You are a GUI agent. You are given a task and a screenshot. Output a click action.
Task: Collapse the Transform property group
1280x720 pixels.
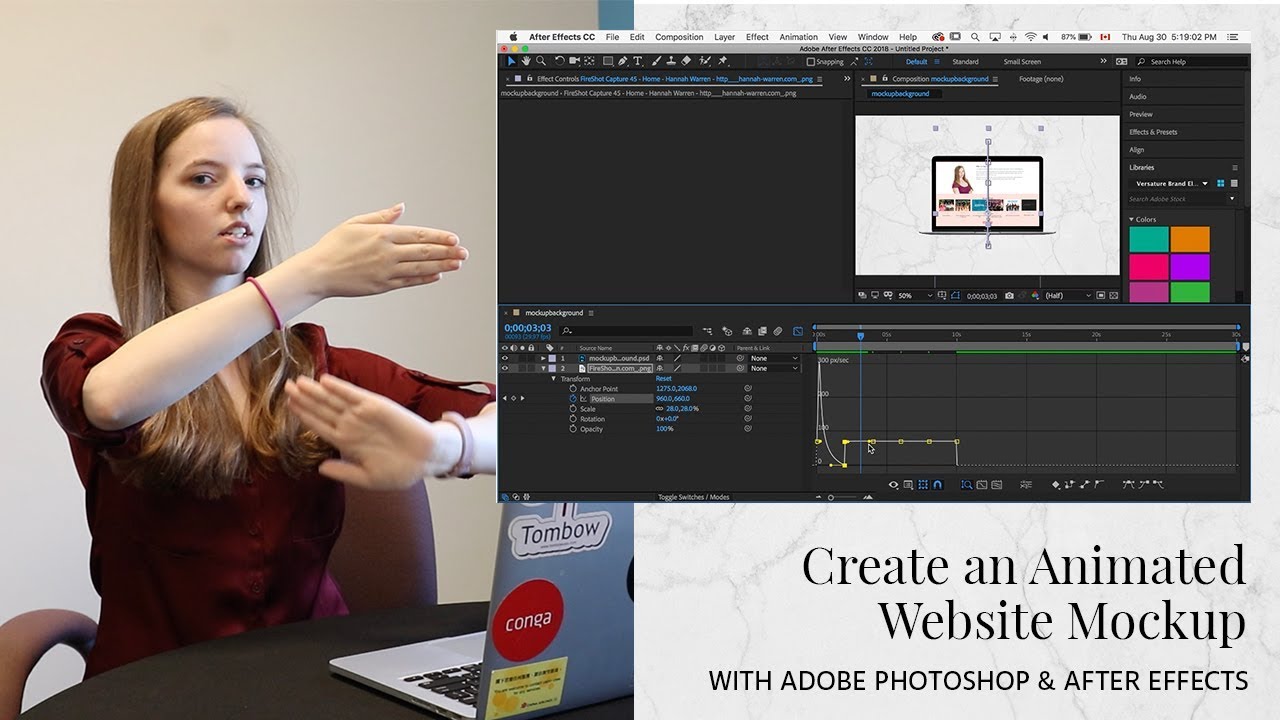click(x=554, y=379)
